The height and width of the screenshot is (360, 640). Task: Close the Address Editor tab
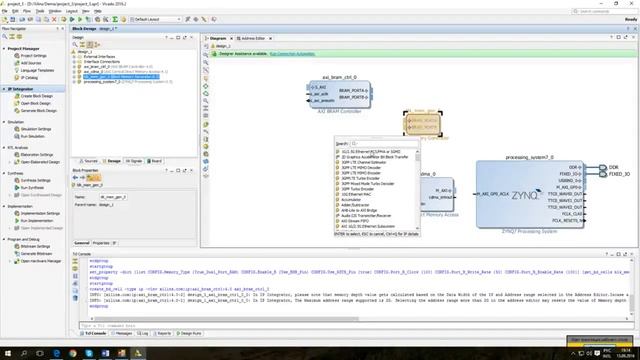[x=271, y=38]
